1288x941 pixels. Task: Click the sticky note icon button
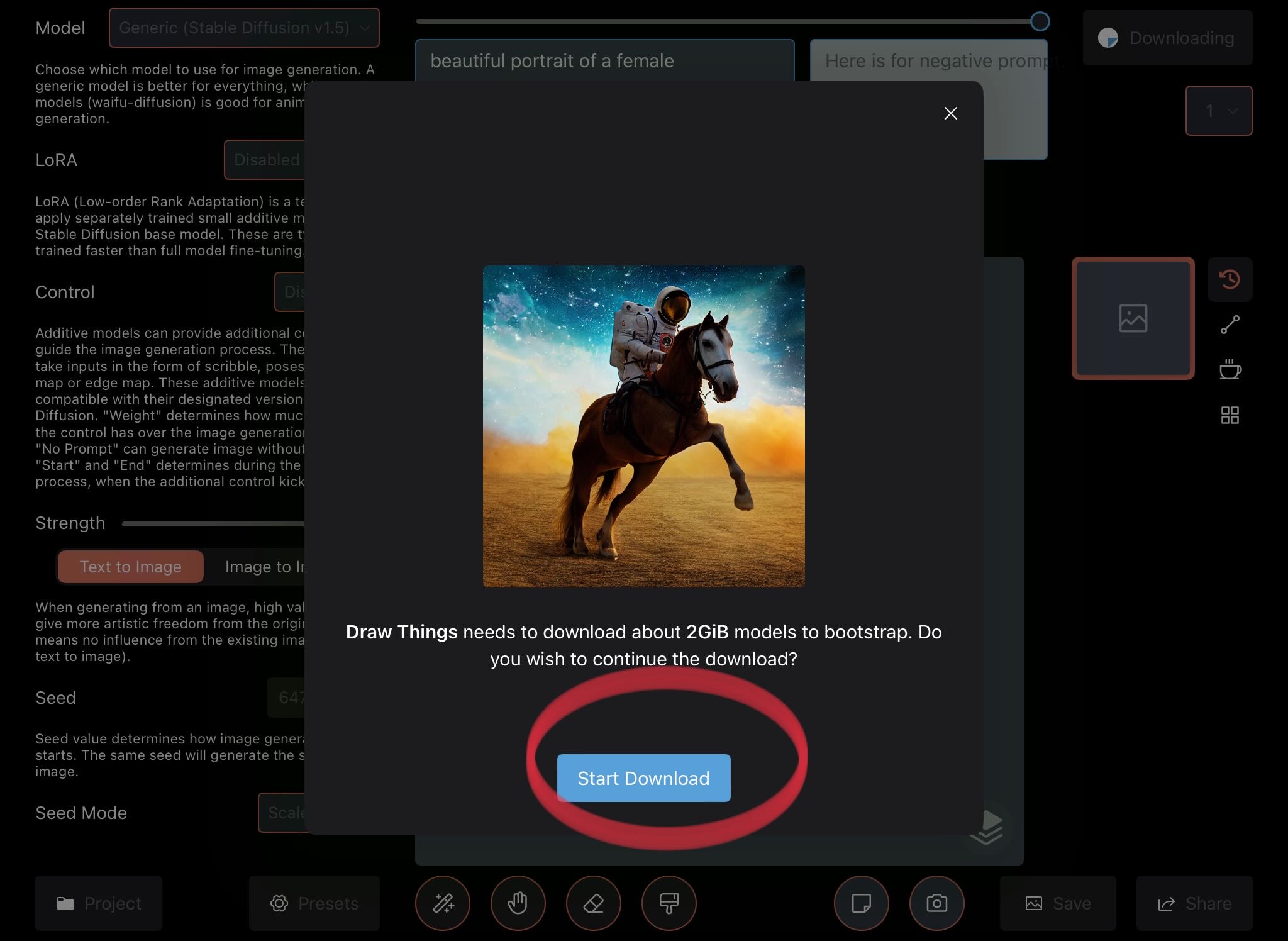point(861,903)
